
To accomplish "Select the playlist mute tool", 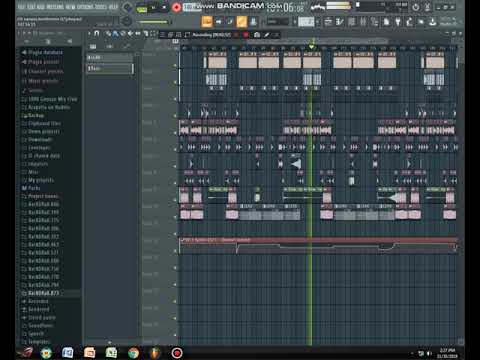I will (130, 33).
